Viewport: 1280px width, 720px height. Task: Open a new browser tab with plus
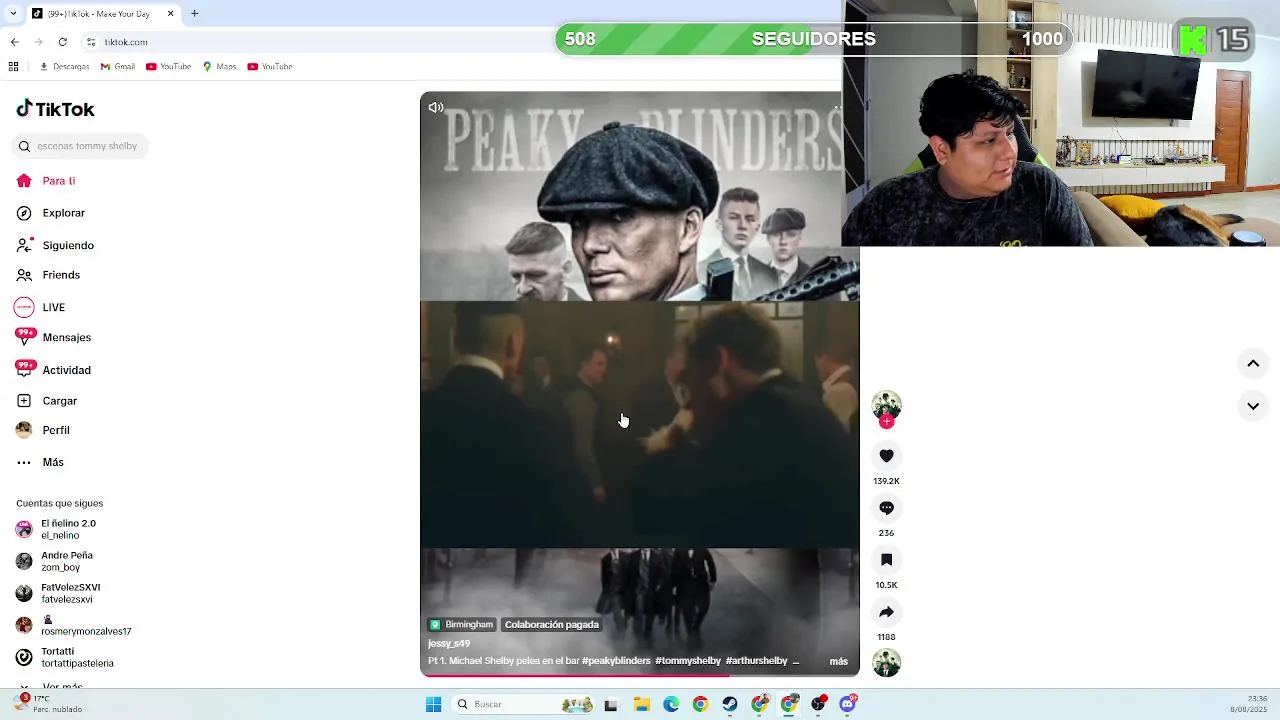(x=195, y=14)
